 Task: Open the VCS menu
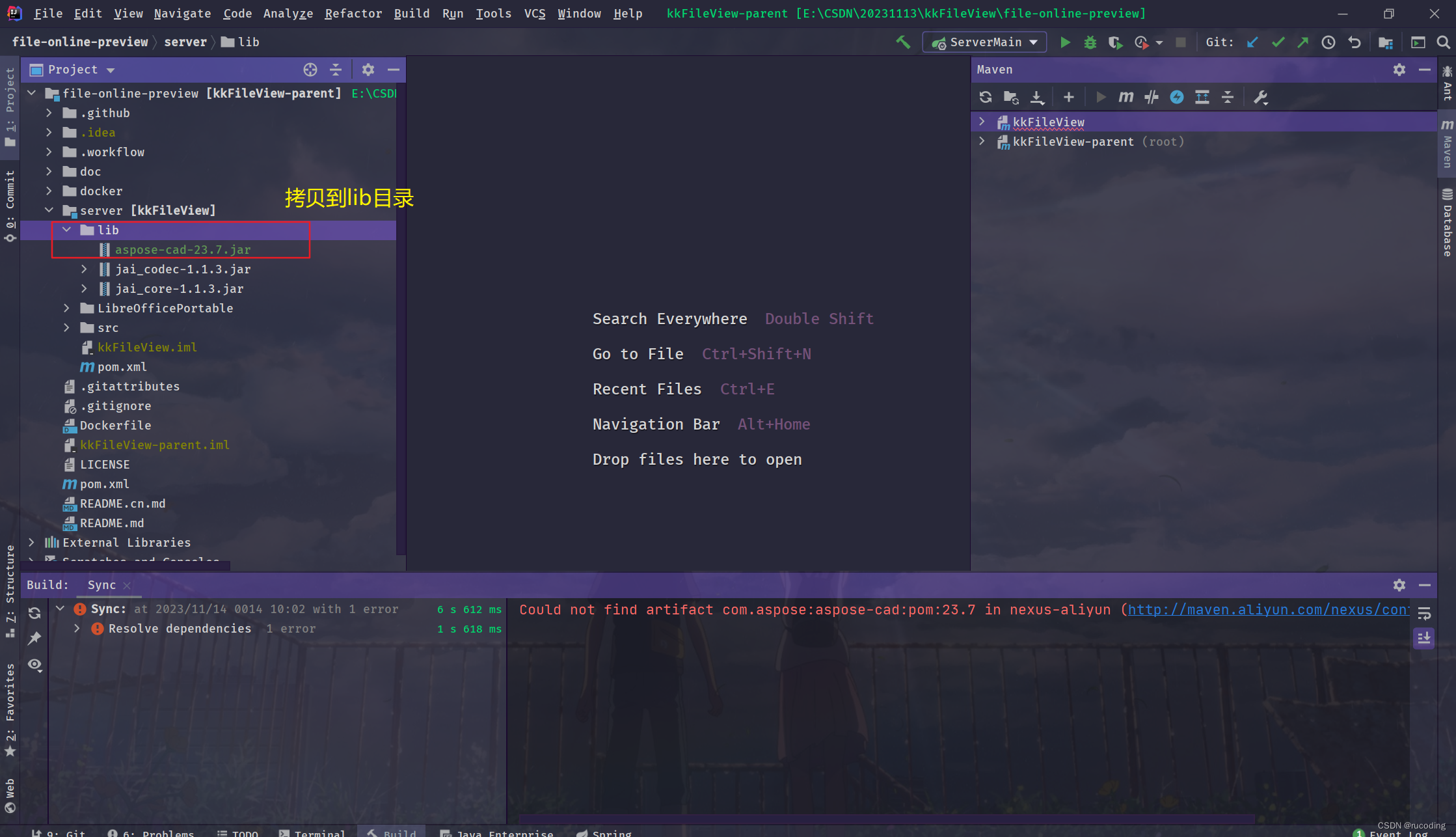[535, 14]
